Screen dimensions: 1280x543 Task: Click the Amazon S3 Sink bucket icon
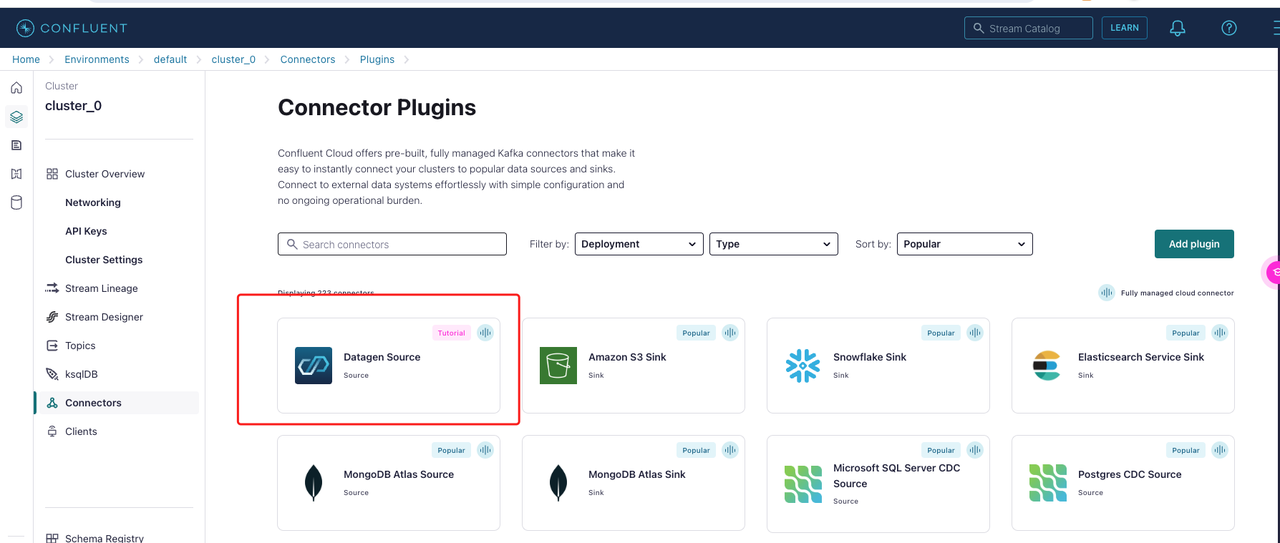click(x=558, y=365)
